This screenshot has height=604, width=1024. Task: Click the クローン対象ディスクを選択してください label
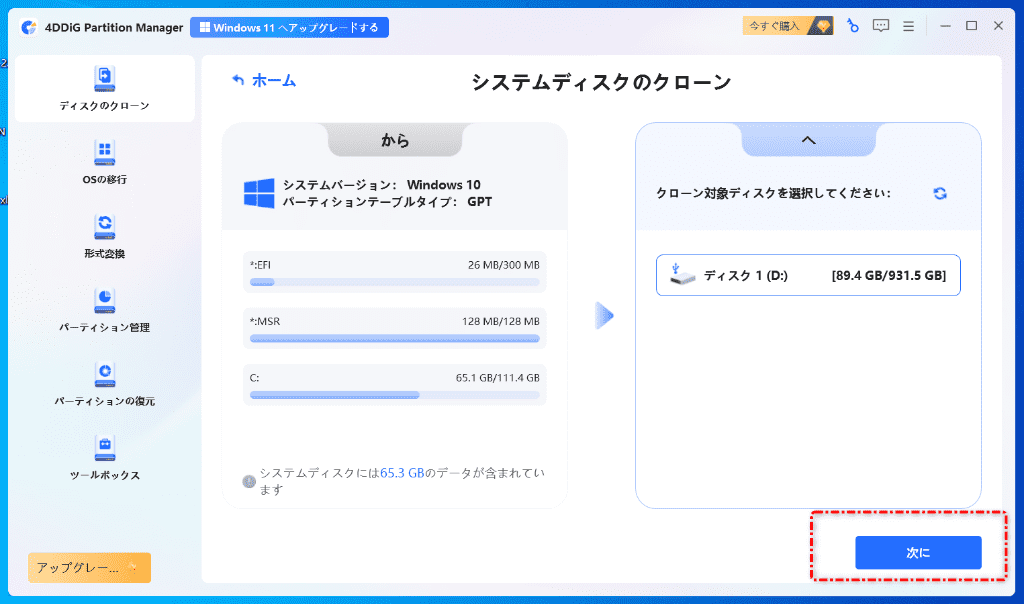[x=773, y=193]
